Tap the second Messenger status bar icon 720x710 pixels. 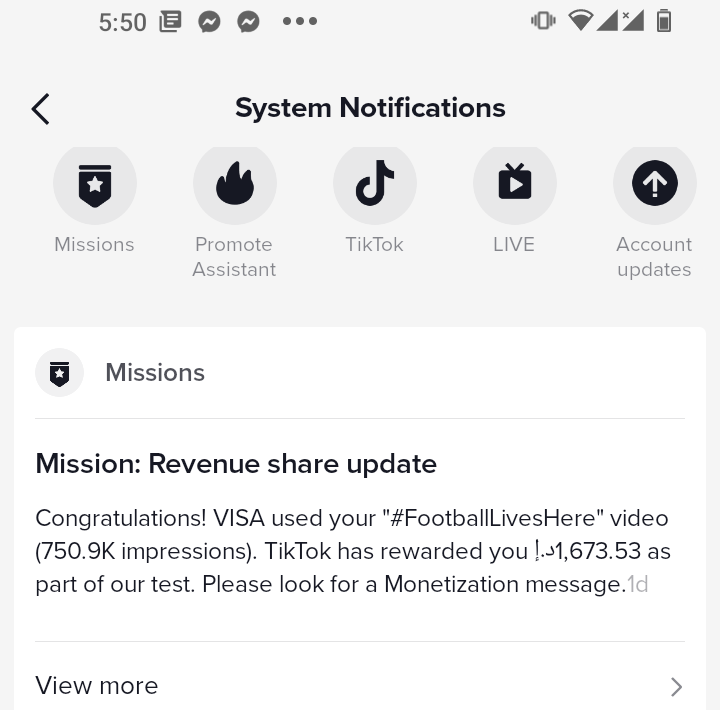pos(248,22)
